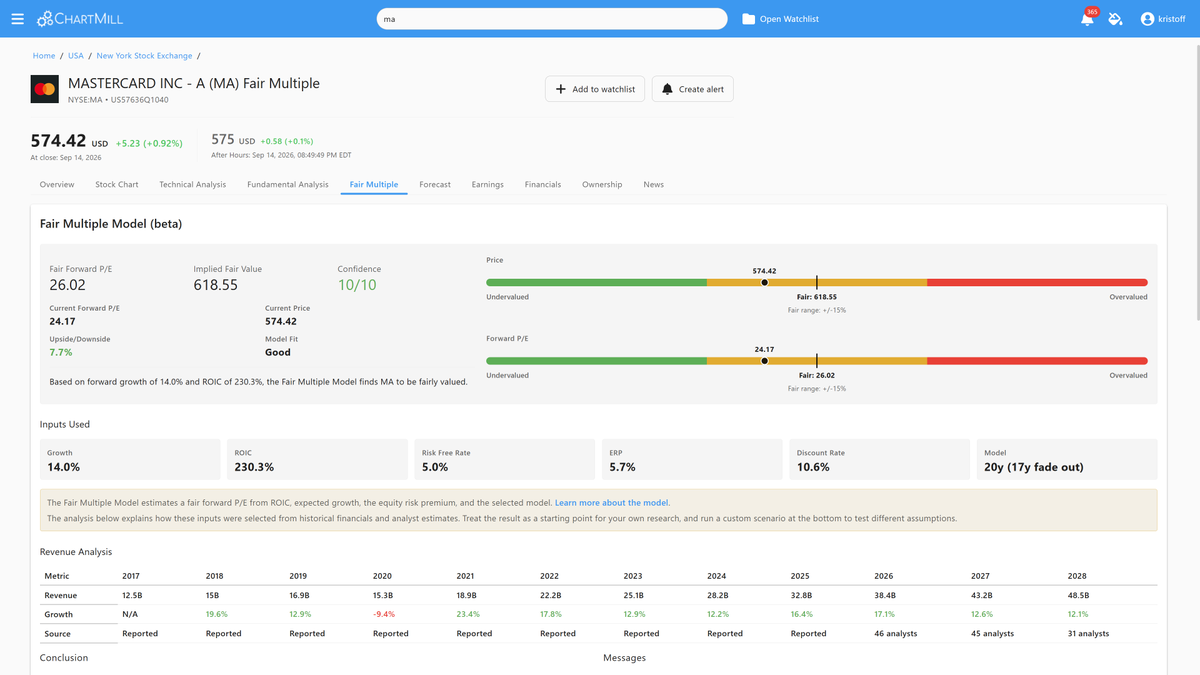Open the Forecast tab
Screen dimensions: 1200x675
click(x=435, y=185)
